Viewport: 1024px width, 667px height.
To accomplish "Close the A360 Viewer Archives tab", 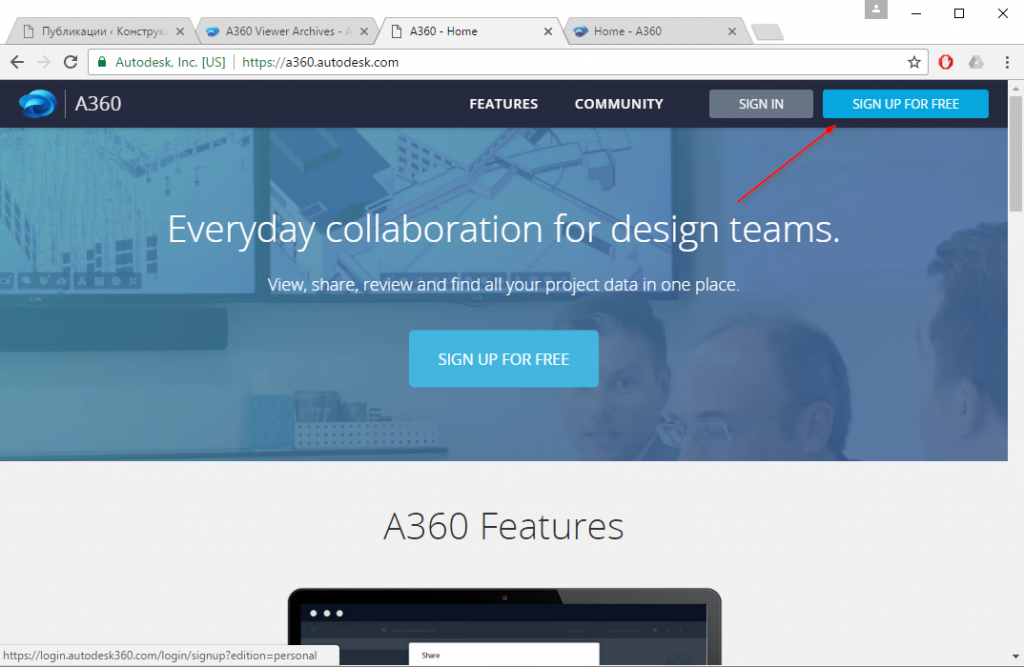I will (x=364, y=31).
